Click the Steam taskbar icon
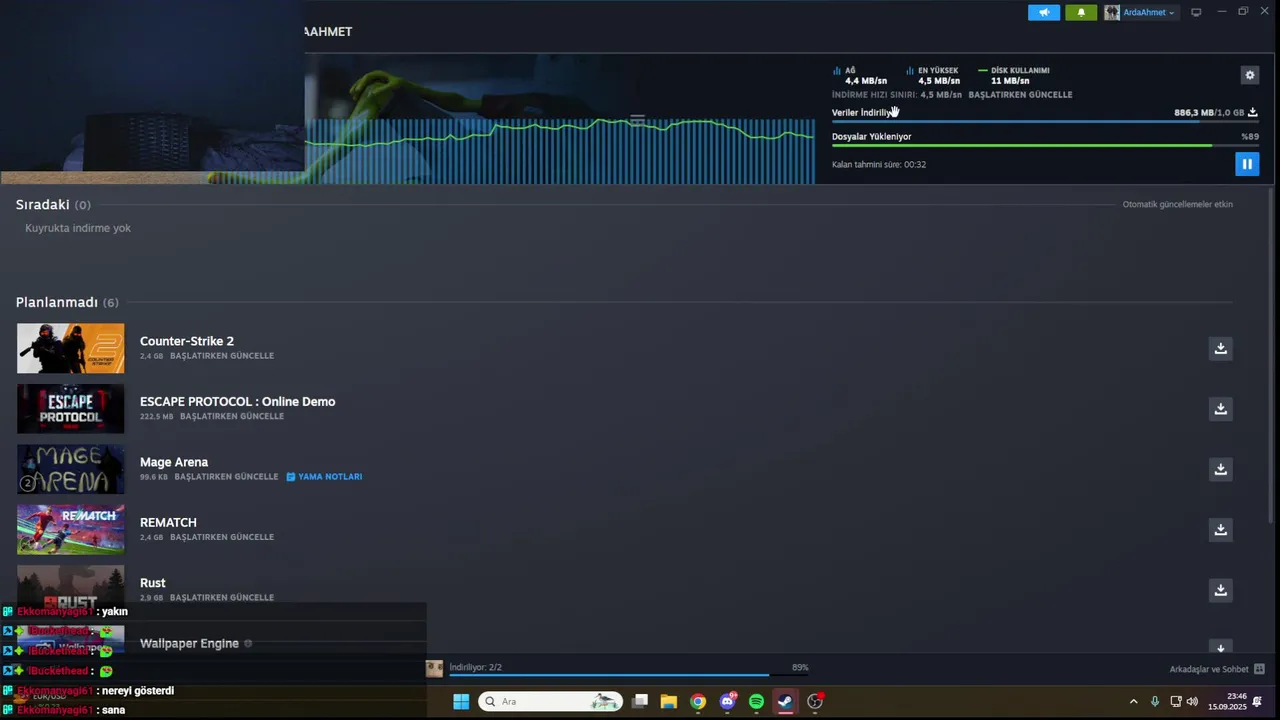 click(x=785, y=702)
